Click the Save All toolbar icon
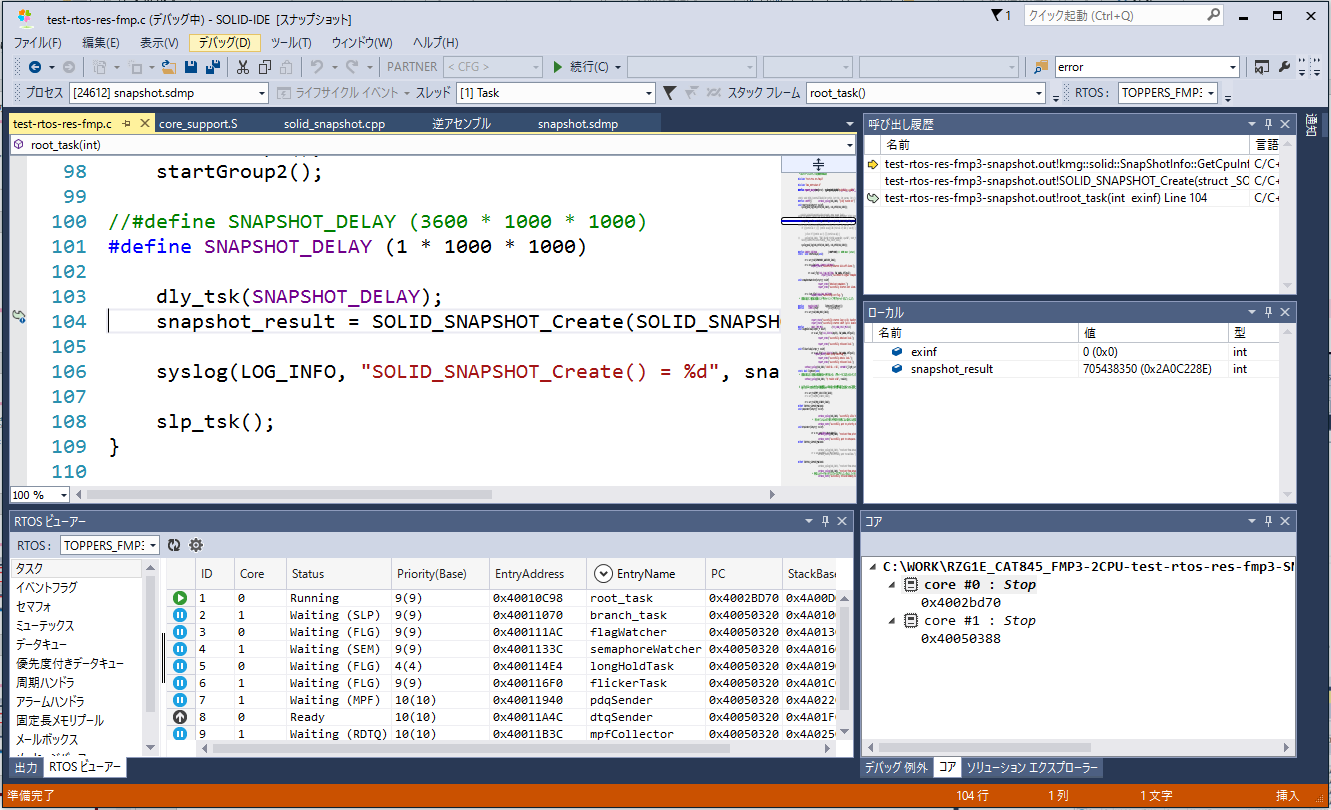The height and width of the screenshot is (810, 1331). pos(213,67)
